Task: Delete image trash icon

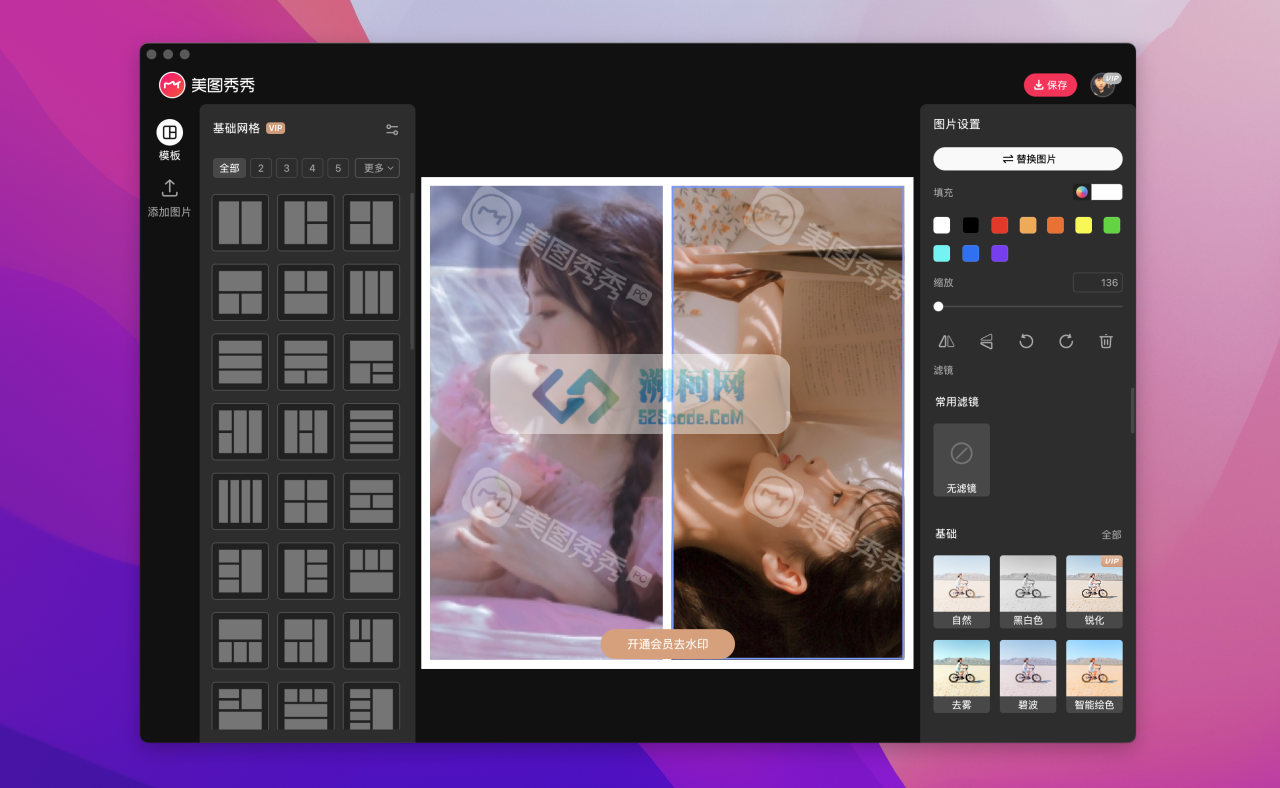Action: [x=1106, y=341]
